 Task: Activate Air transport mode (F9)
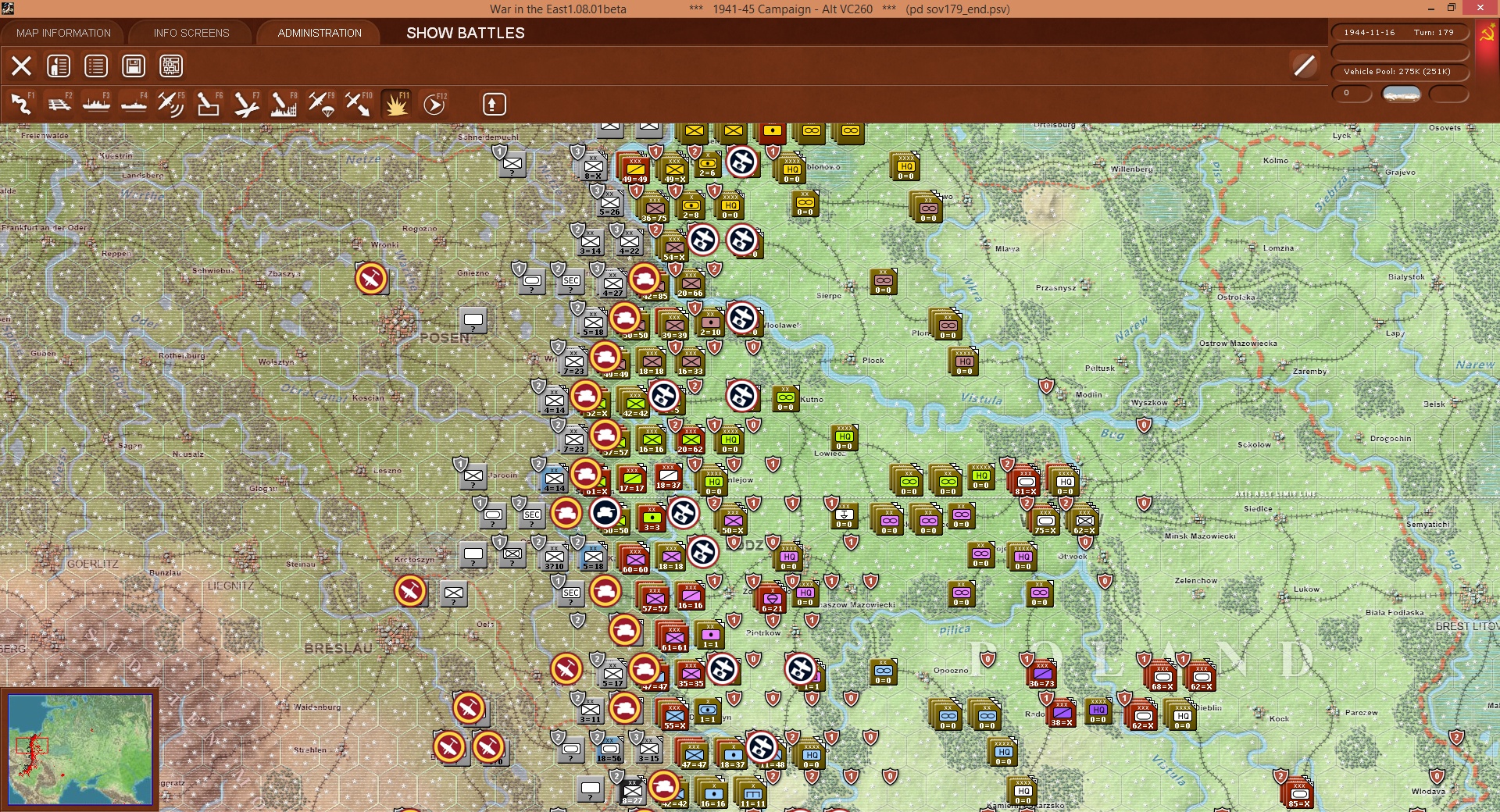(321, 104)
